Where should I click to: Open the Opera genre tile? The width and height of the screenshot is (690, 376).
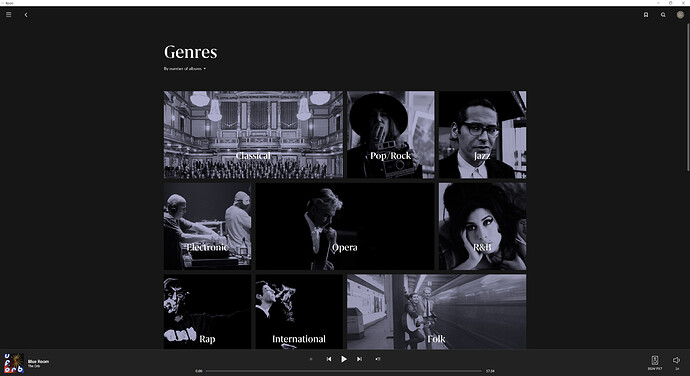pyautogui.click(x=345, y=226)
